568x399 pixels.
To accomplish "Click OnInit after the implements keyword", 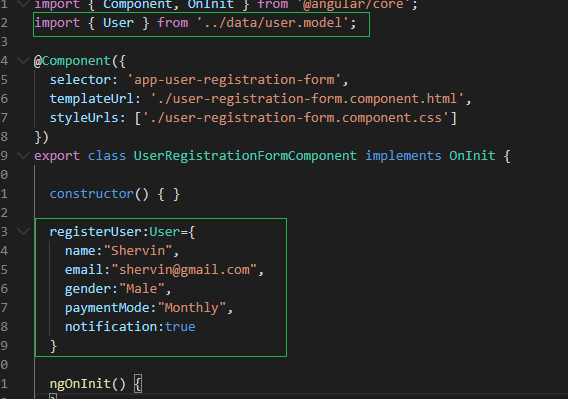I will click(472, 156).
